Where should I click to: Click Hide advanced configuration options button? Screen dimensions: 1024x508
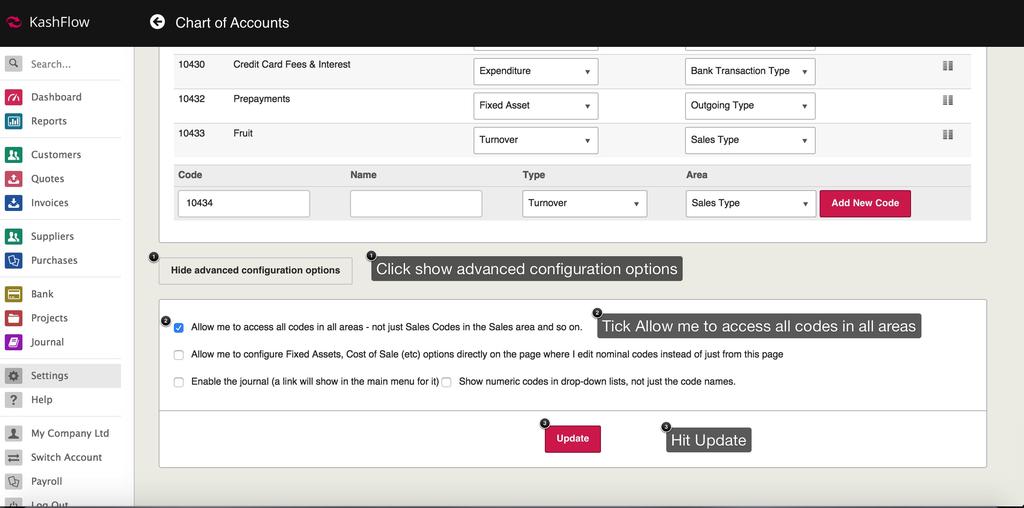[255, 270]
